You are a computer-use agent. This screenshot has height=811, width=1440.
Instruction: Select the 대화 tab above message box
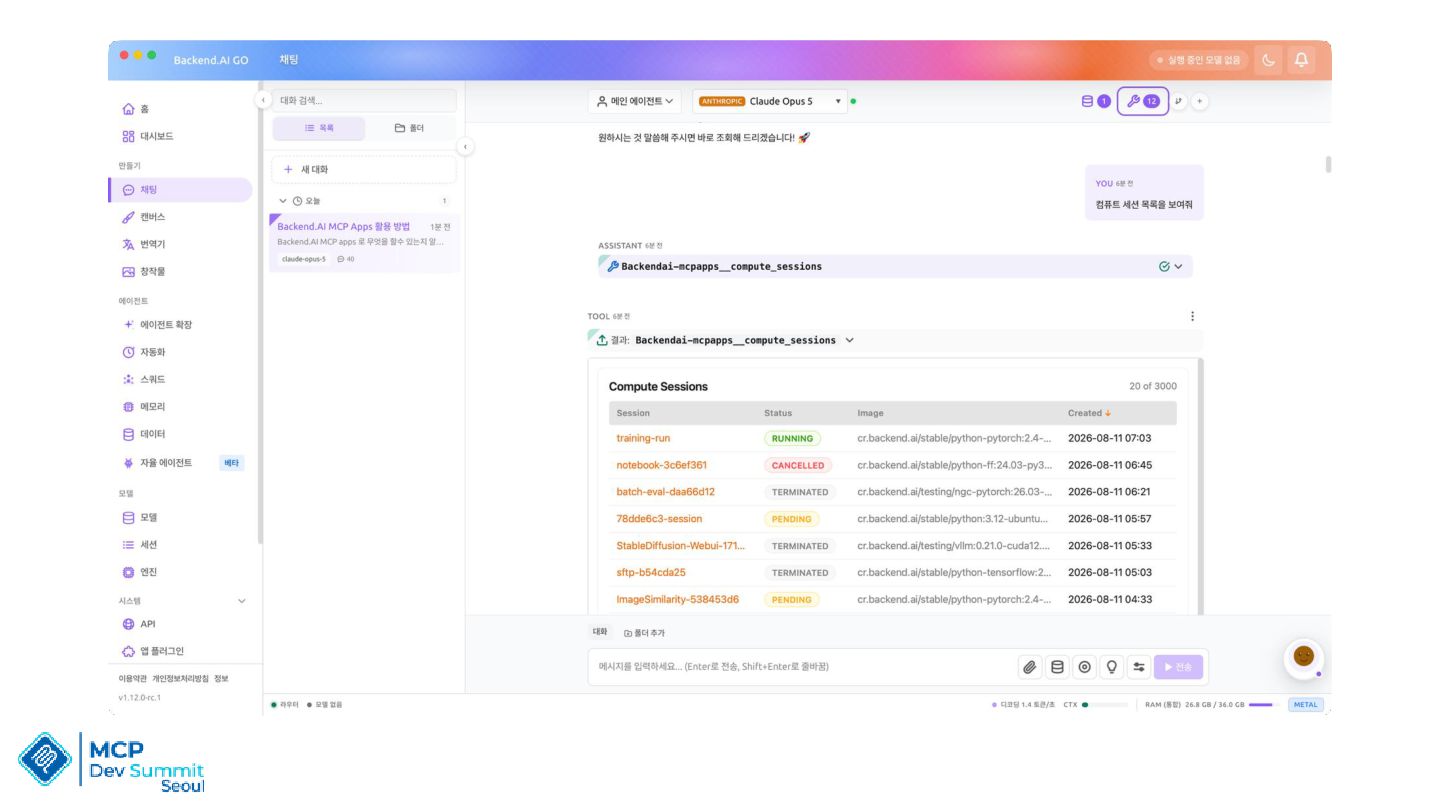click(600, 632)
